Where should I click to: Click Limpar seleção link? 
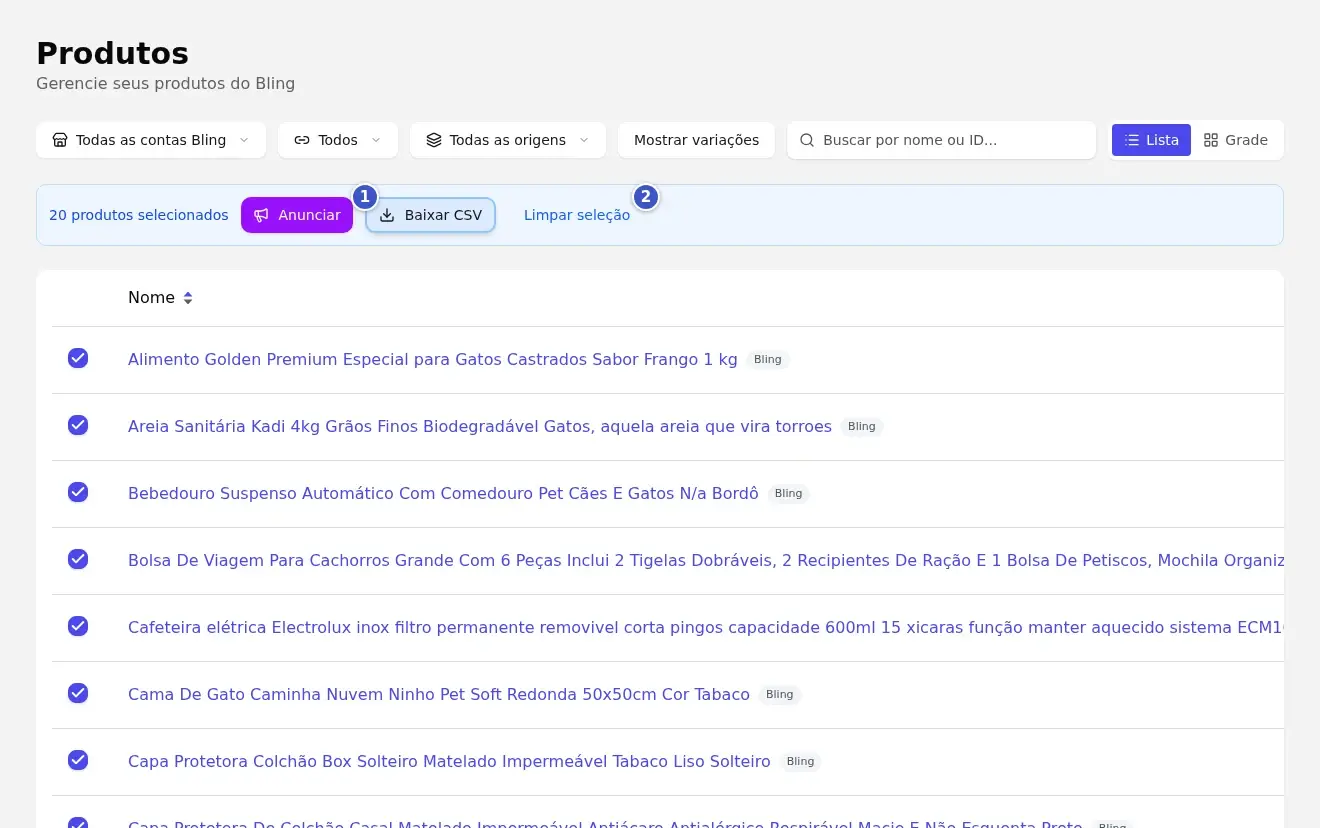pos(577,215)
